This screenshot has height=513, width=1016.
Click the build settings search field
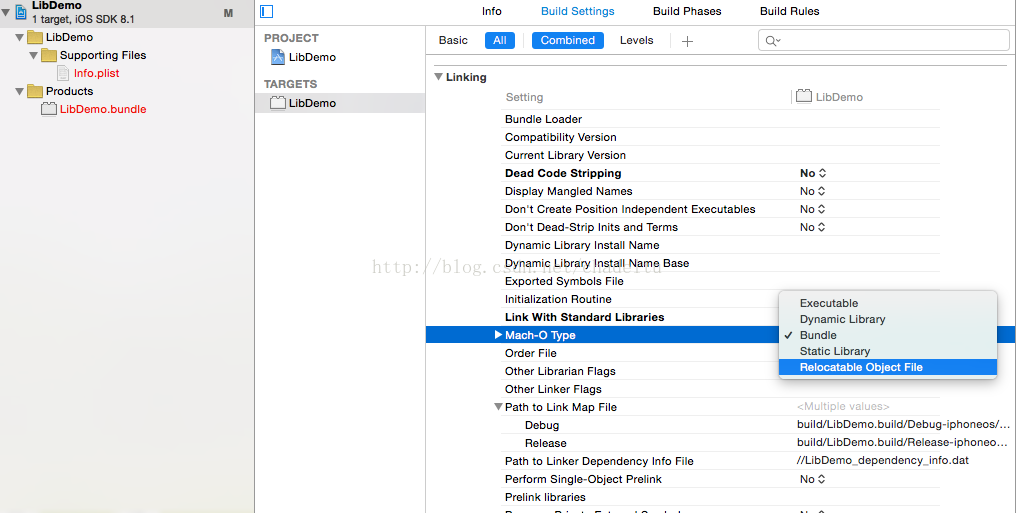(884, 41)
